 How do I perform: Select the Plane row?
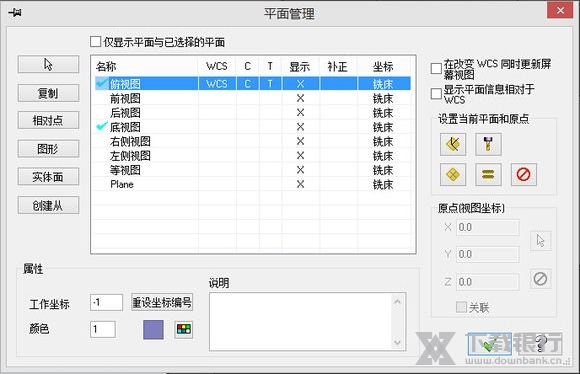coord(253,184)
